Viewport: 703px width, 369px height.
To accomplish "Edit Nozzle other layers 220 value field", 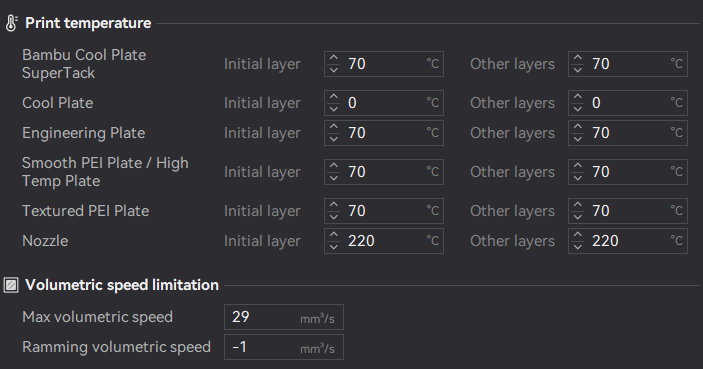I will tap(628, 241).
